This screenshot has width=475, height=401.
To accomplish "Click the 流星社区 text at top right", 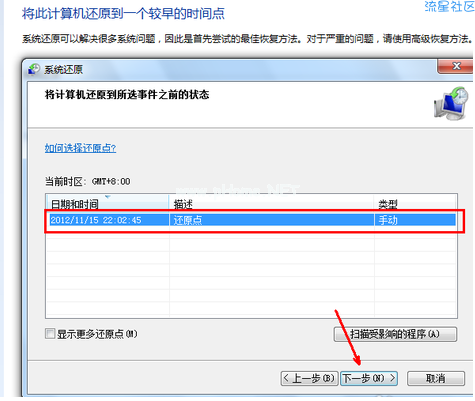I will (449, 6).
